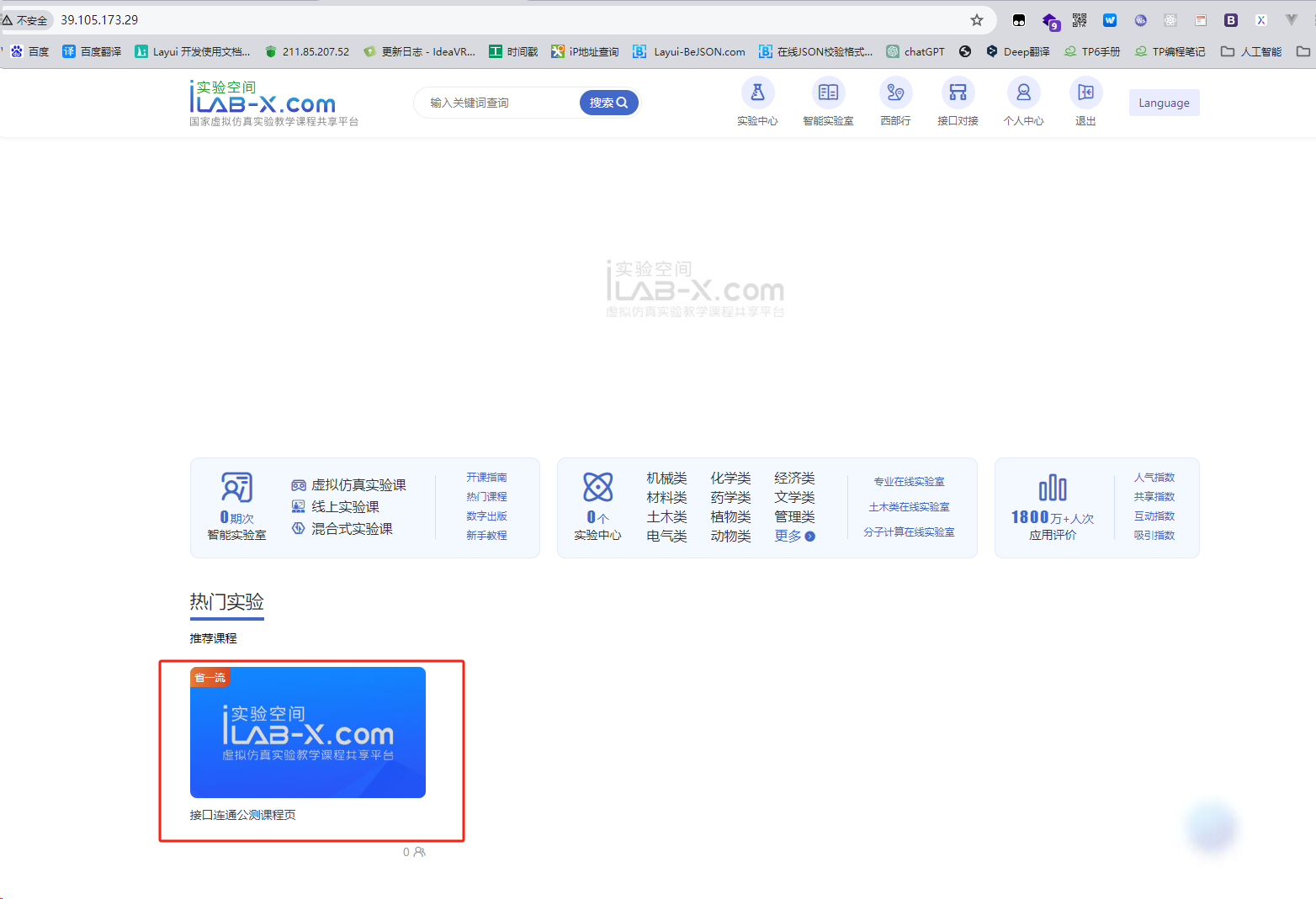Open the 热门课程 link
The image size is (1316, 899).
(x=486, y=496)
